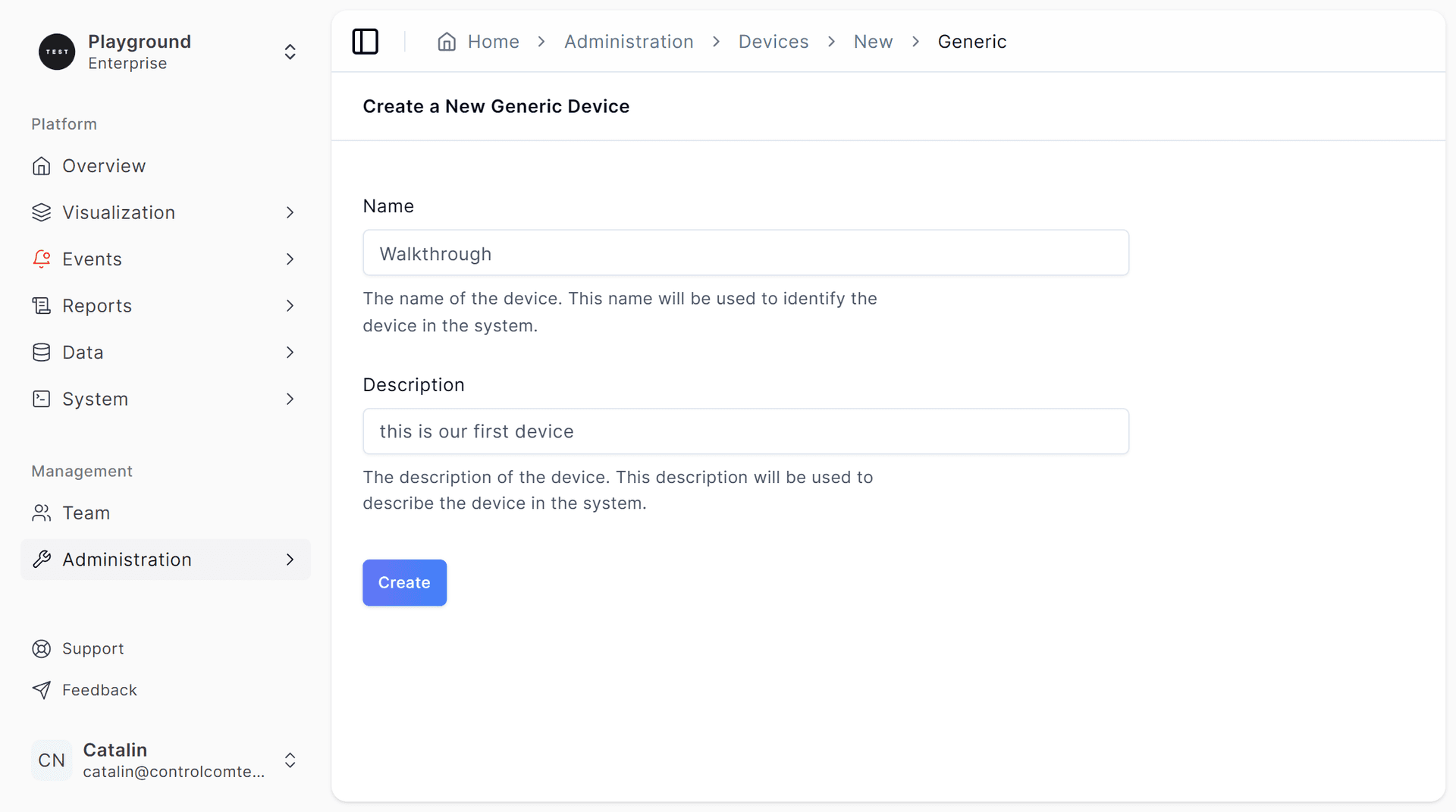The width and height of the screenshot is (1456, 812).
Task: Click the Description text field
Action: coord(745,431)
